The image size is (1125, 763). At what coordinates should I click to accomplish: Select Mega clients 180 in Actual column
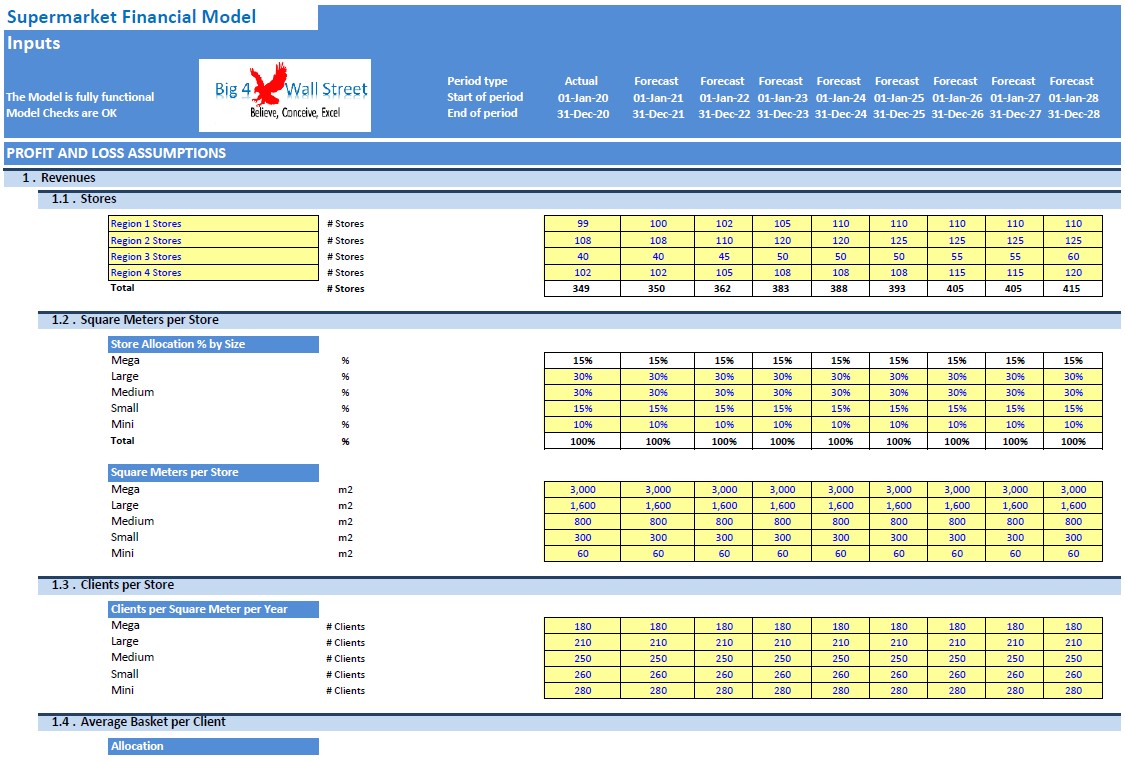tap(583, 627)
